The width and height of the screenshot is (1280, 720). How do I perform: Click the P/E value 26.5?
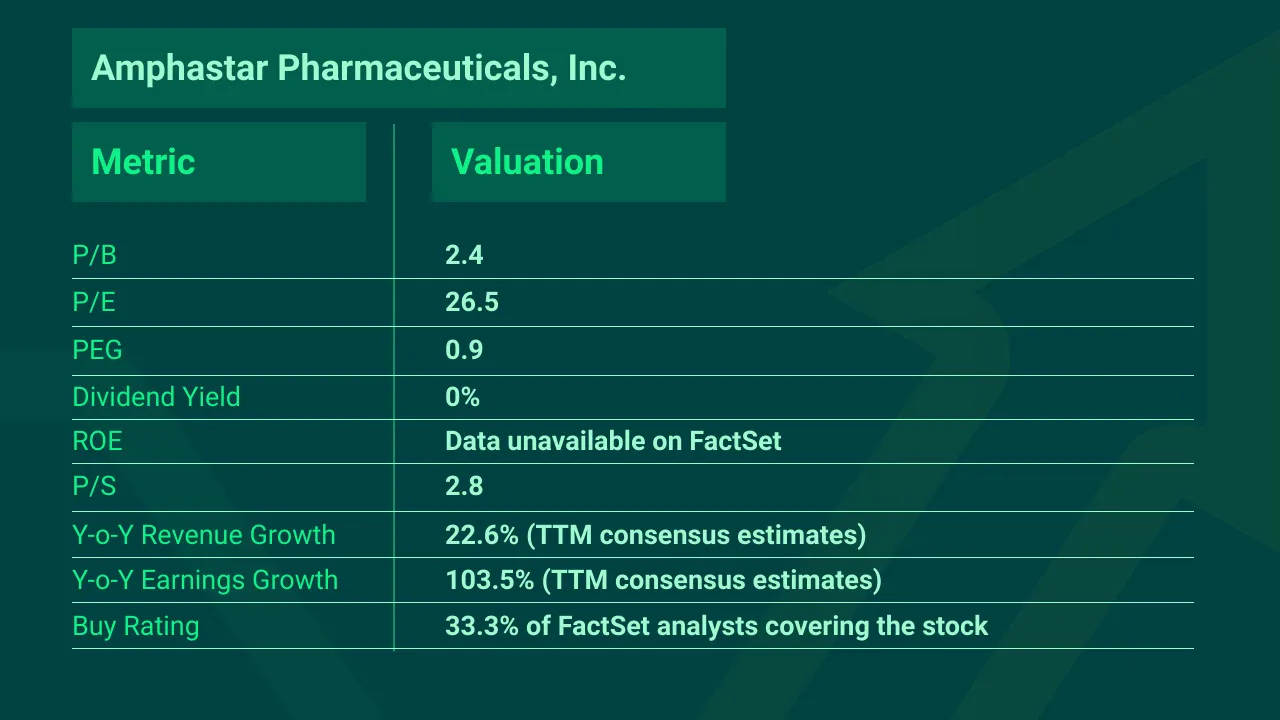click(x=472, y=302)
